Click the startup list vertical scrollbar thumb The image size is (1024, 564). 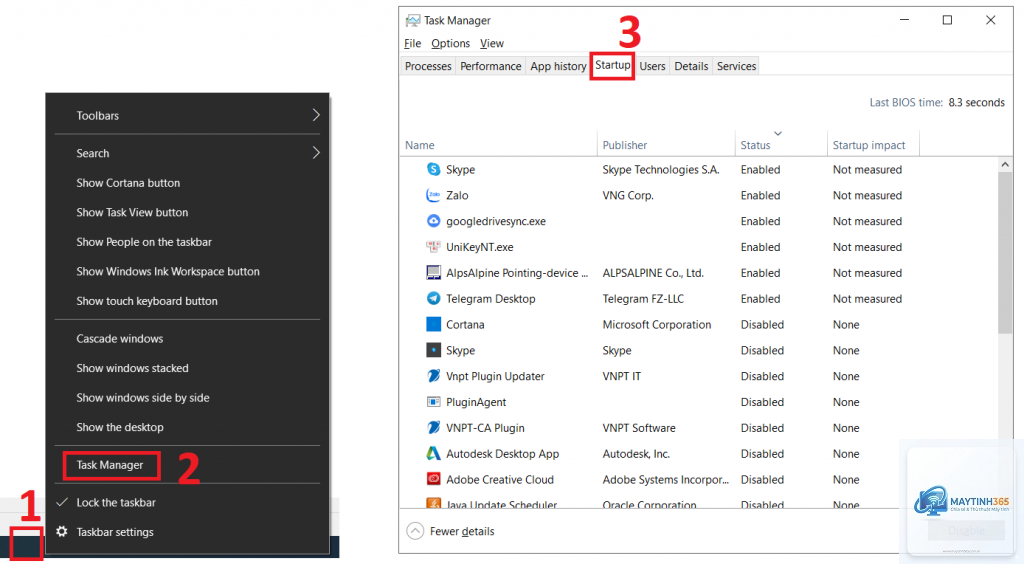point(1004,253)
